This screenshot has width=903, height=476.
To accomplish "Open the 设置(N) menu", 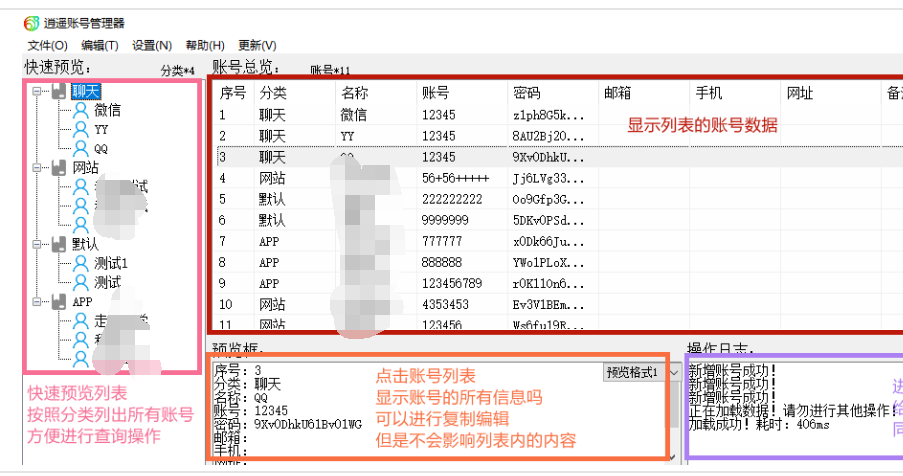I will (x=152, y=45).
